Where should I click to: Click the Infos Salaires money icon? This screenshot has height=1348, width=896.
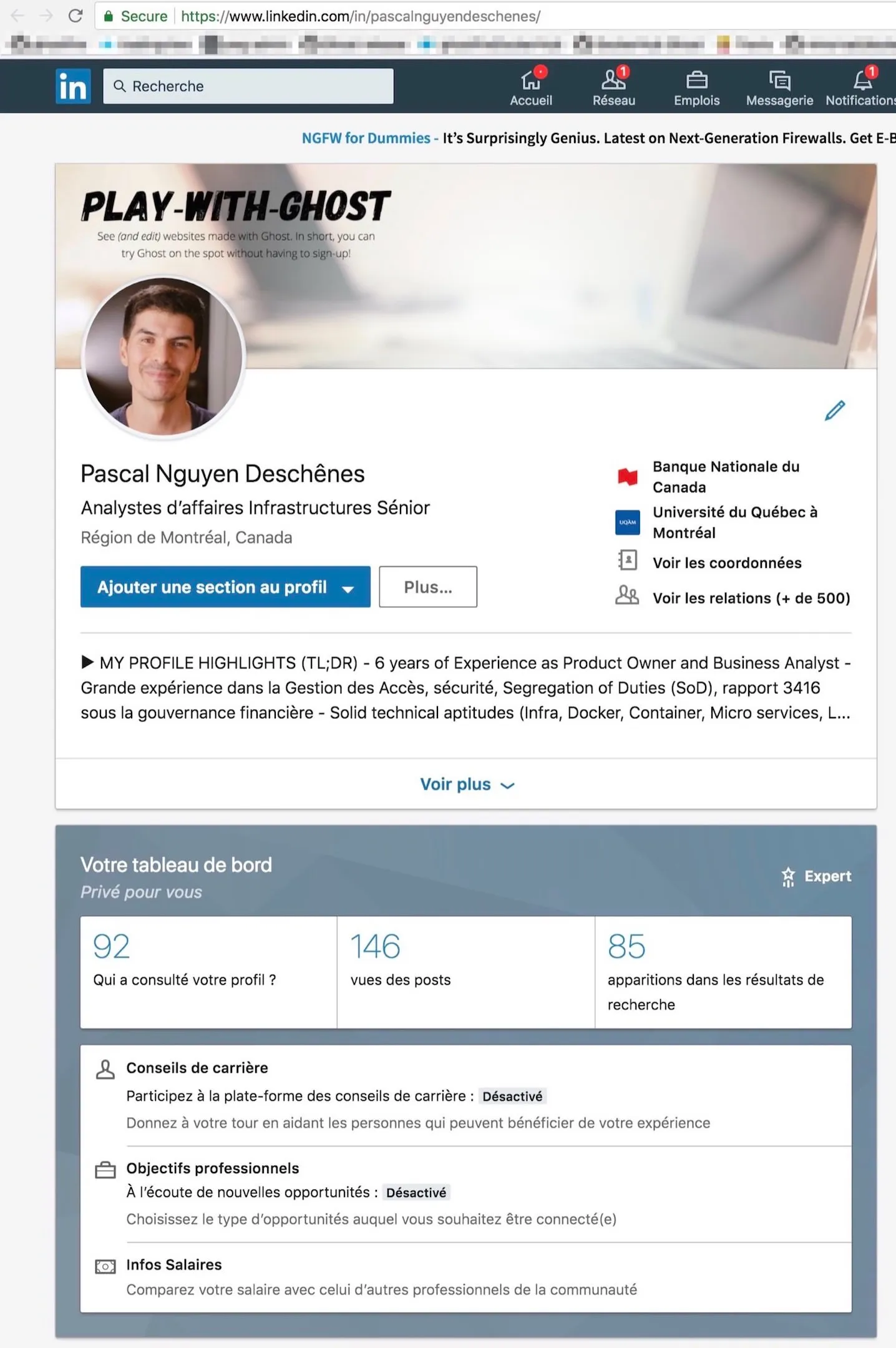105,1266
